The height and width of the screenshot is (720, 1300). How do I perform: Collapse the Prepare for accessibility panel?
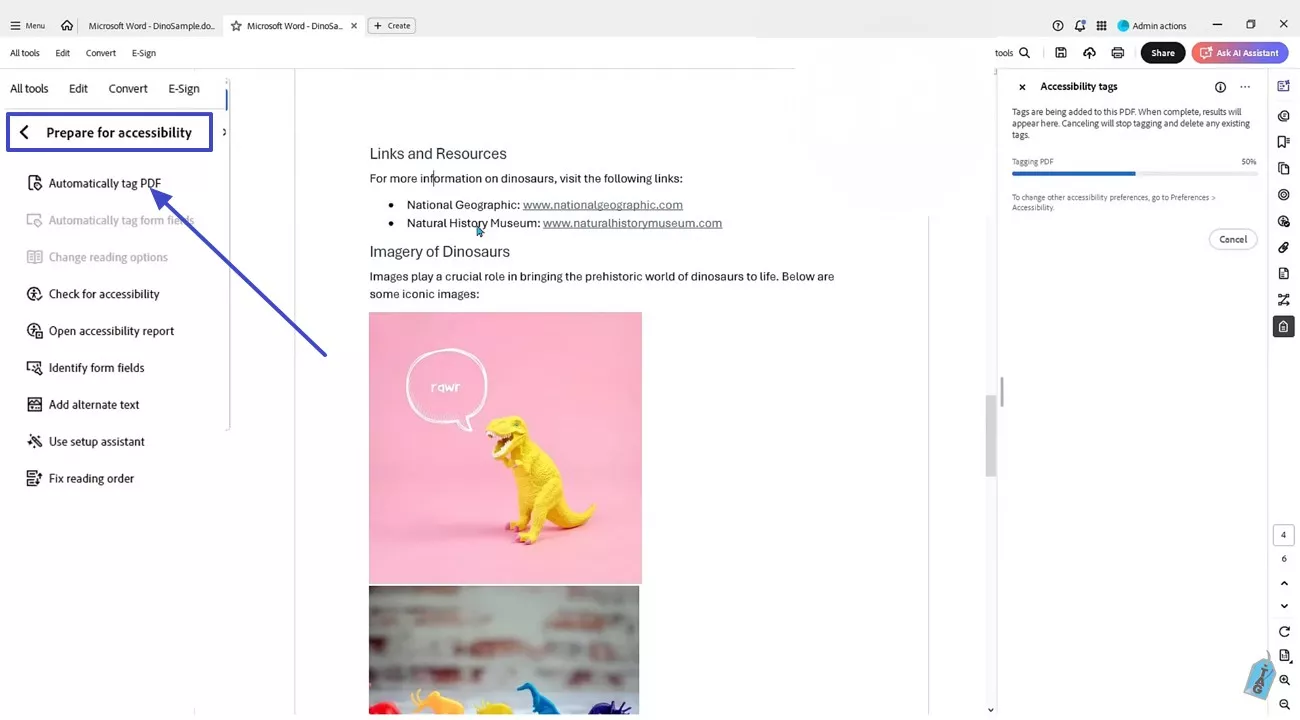pos(24,132)
